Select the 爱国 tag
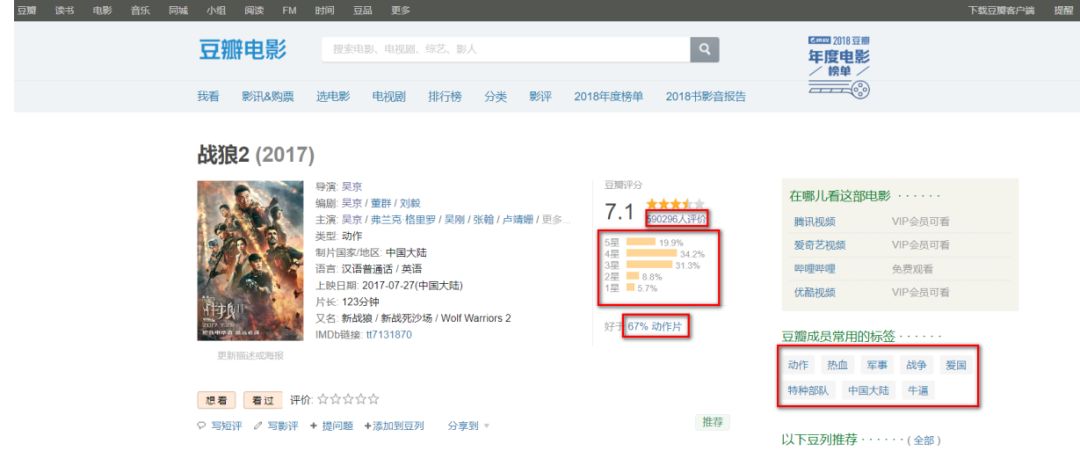1080x451 pixels. [x=956, y=365]
